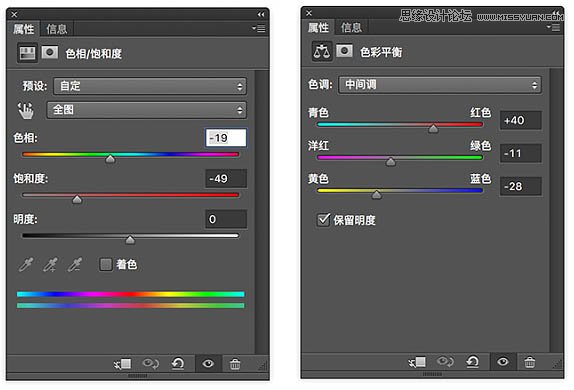Click the 青色 label
This screenshot has height=390, width=574.
318,112
